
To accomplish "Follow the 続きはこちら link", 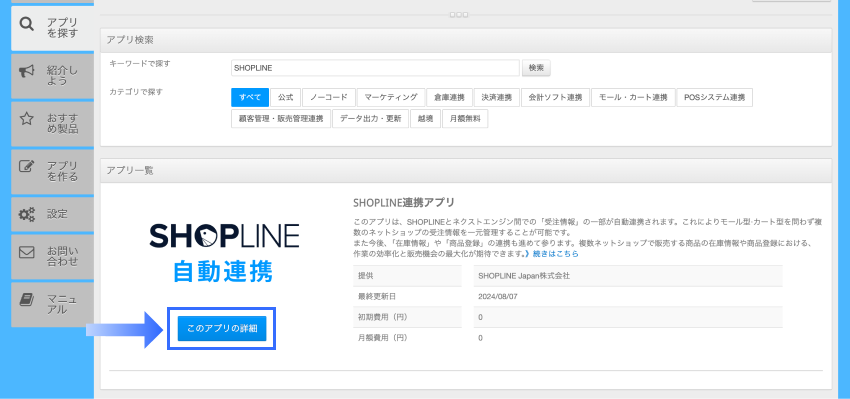I will (555, 254).
